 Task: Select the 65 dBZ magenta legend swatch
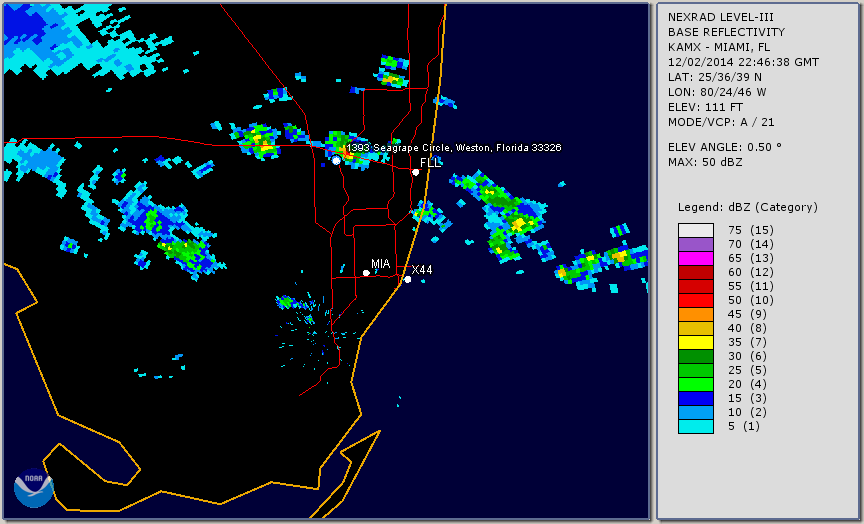point(695,258)
